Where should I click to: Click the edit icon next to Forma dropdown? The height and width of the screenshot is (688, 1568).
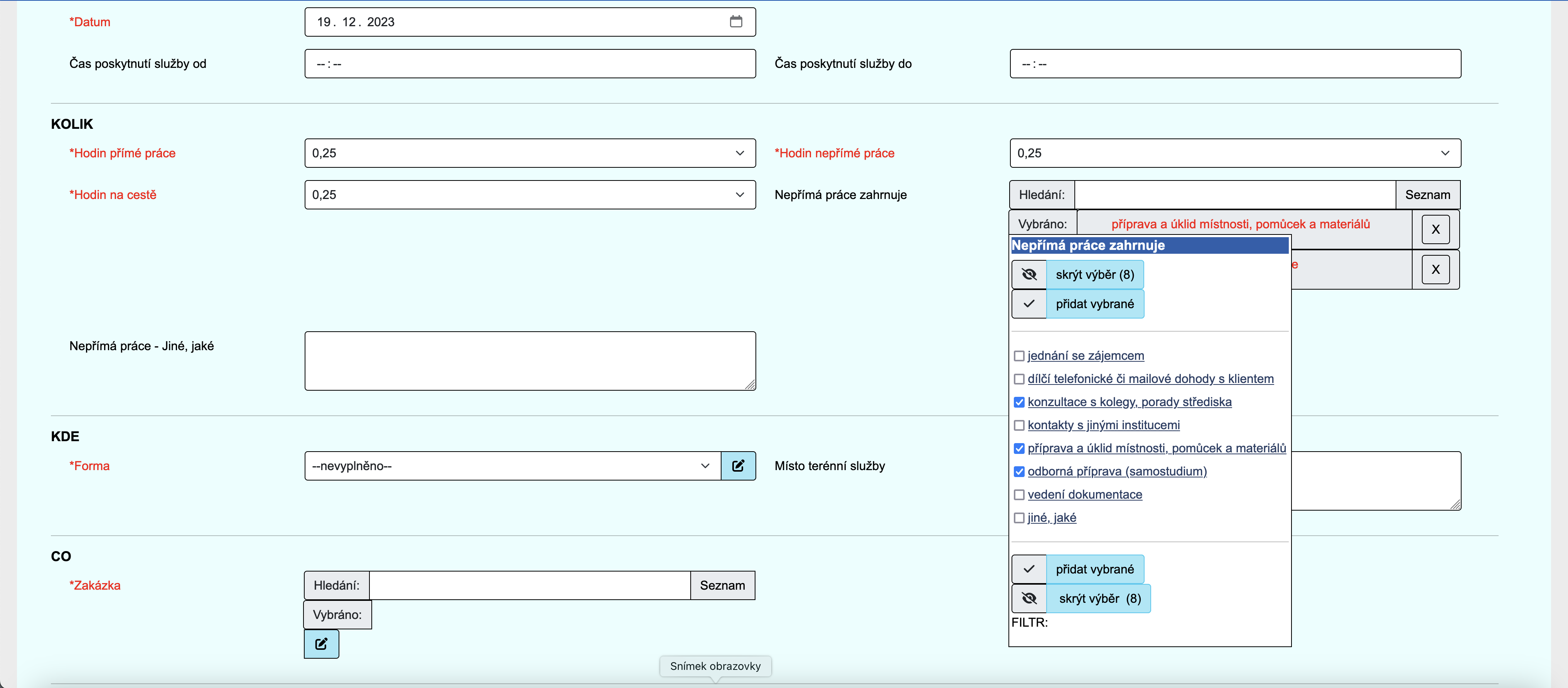[738, 466]
